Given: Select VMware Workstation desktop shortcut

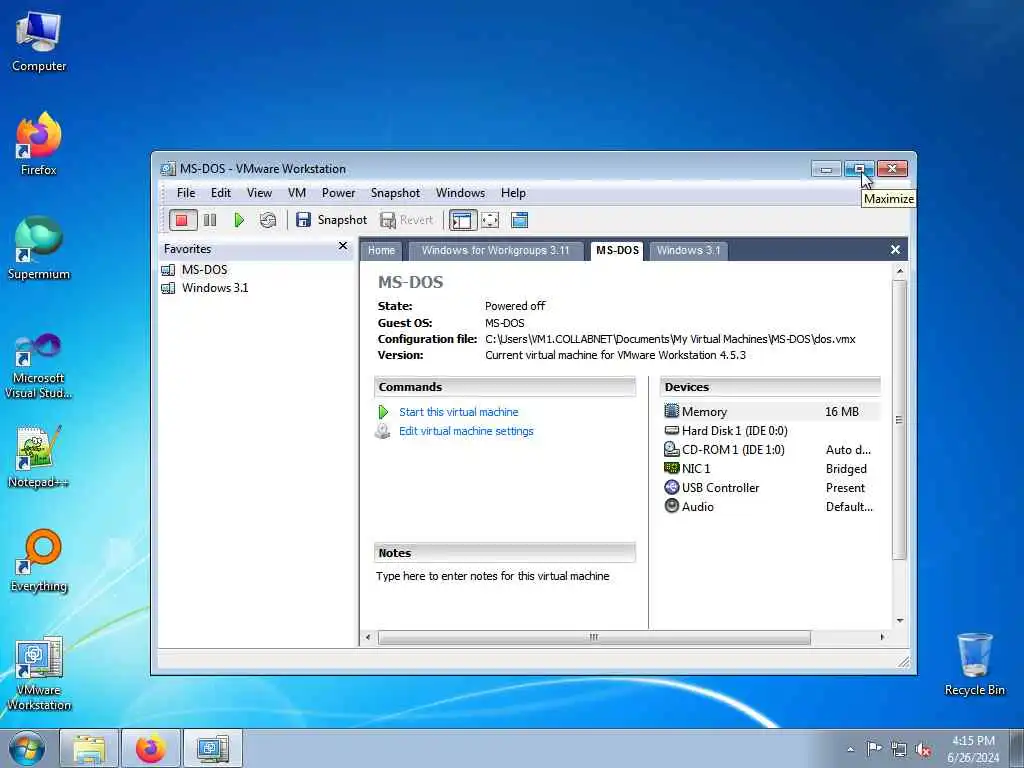Looking at the screenshot, I should coord(39,673).
